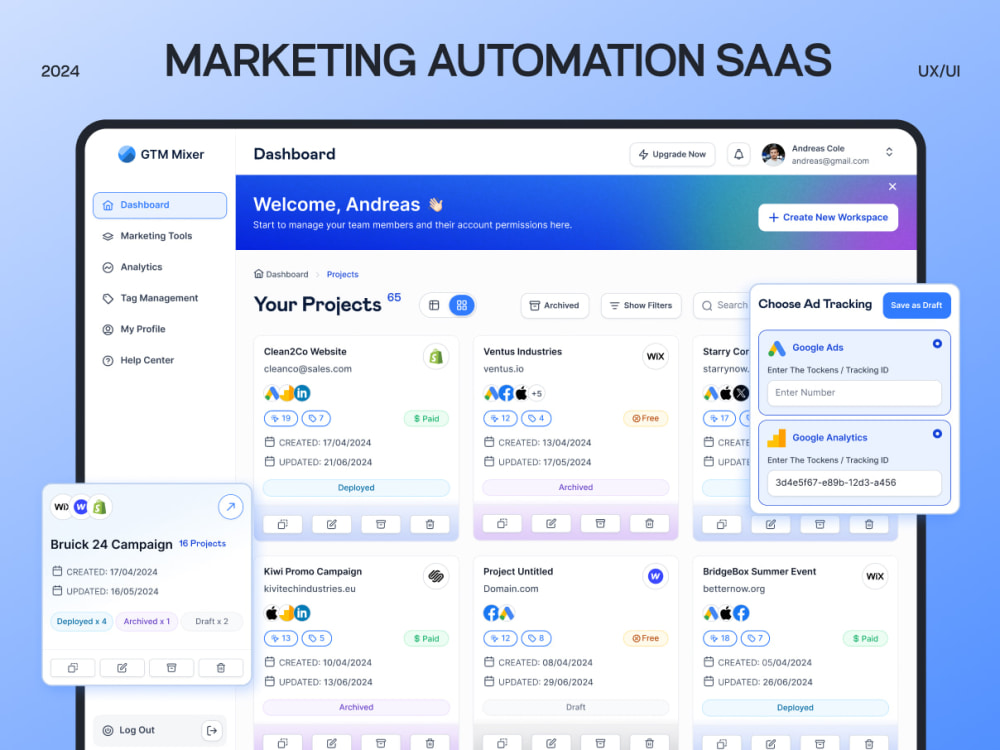Viewport: 1000px width, 750px height.
Task: Click the Upgrade Now button
Action: click(672, 154)
